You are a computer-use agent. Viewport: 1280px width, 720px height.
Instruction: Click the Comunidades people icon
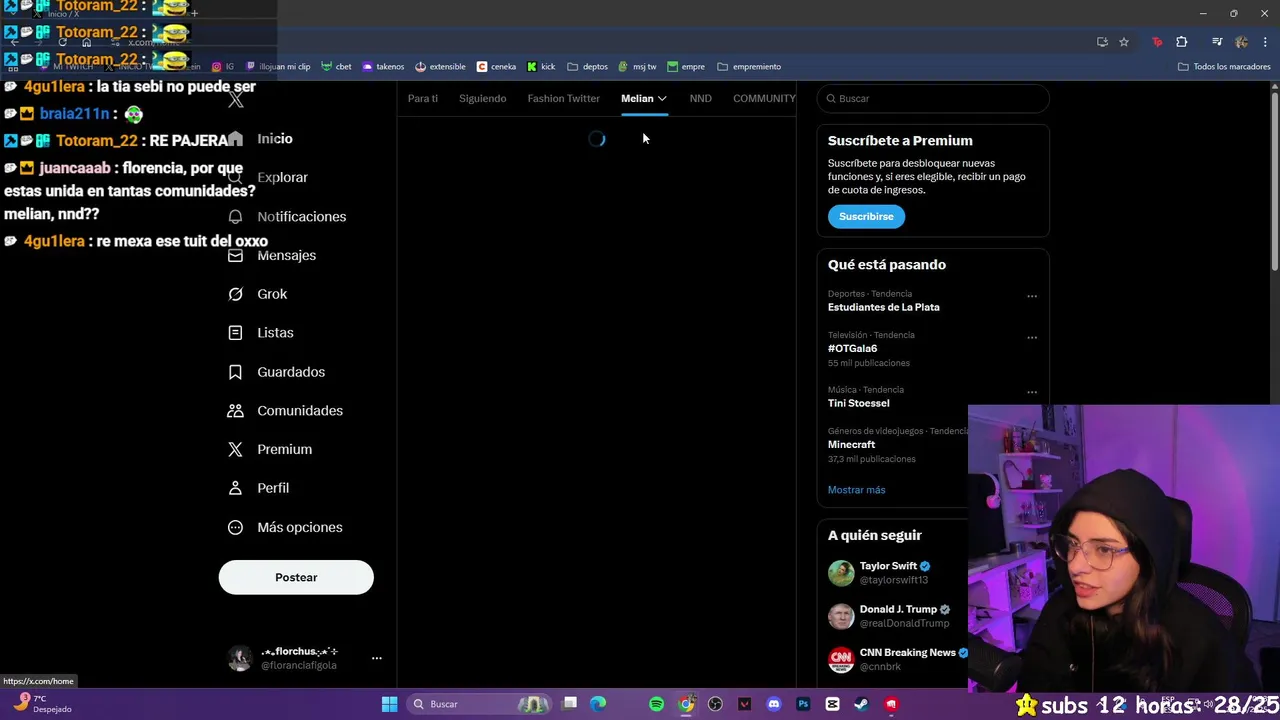coord(235,411)
